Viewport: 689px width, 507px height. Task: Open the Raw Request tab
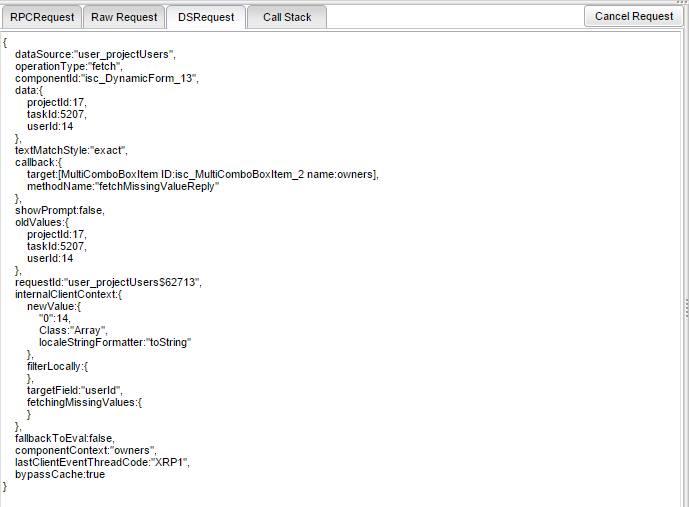click(124, 17)
